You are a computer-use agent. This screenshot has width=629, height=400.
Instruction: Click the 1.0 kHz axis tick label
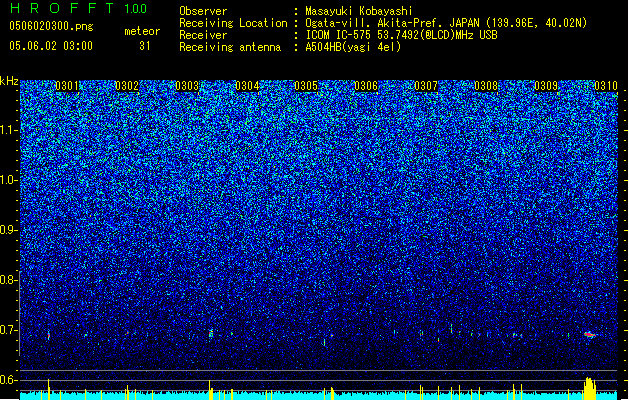pyautogui.click(x=8, y=180)
